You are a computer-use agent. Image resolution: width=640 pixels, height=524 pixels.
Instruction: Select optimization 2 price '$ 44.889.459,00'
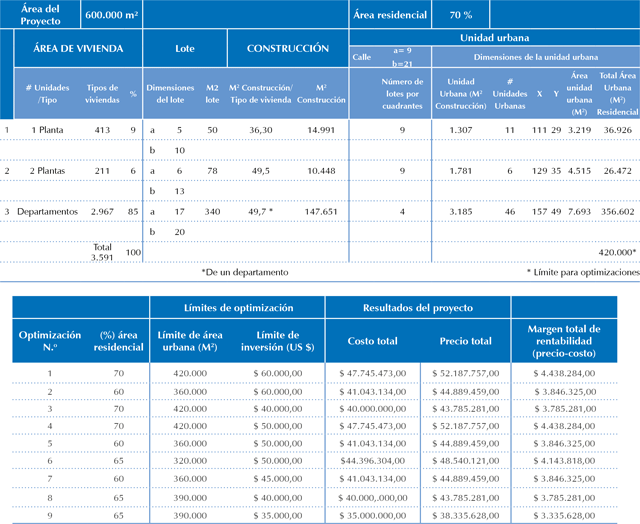point(465,392)
